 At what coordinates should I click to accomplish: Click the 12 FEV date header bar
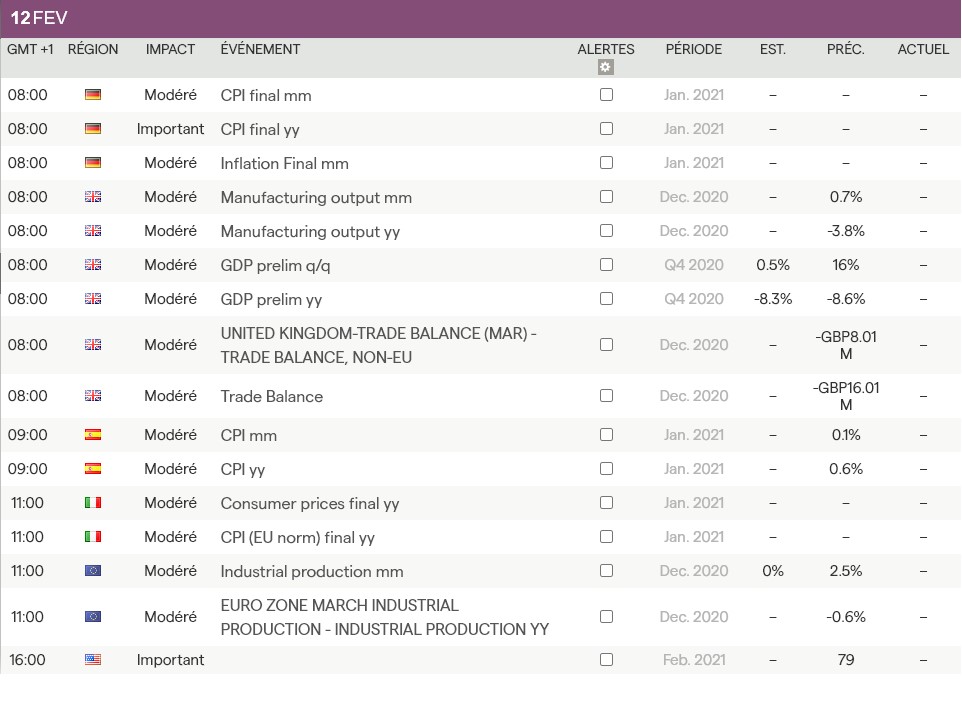click(480, 18)
